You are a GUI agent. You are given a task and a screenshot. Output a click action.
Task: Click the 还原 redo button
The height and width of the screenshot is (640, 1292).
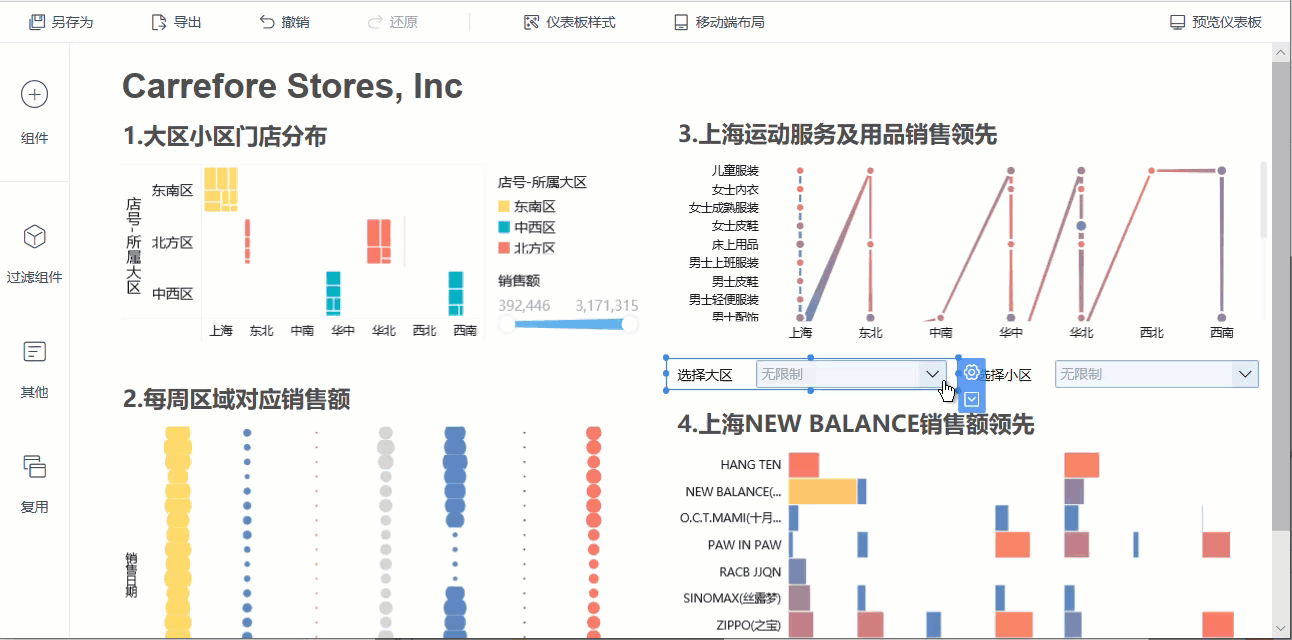(x=393, y=22)
